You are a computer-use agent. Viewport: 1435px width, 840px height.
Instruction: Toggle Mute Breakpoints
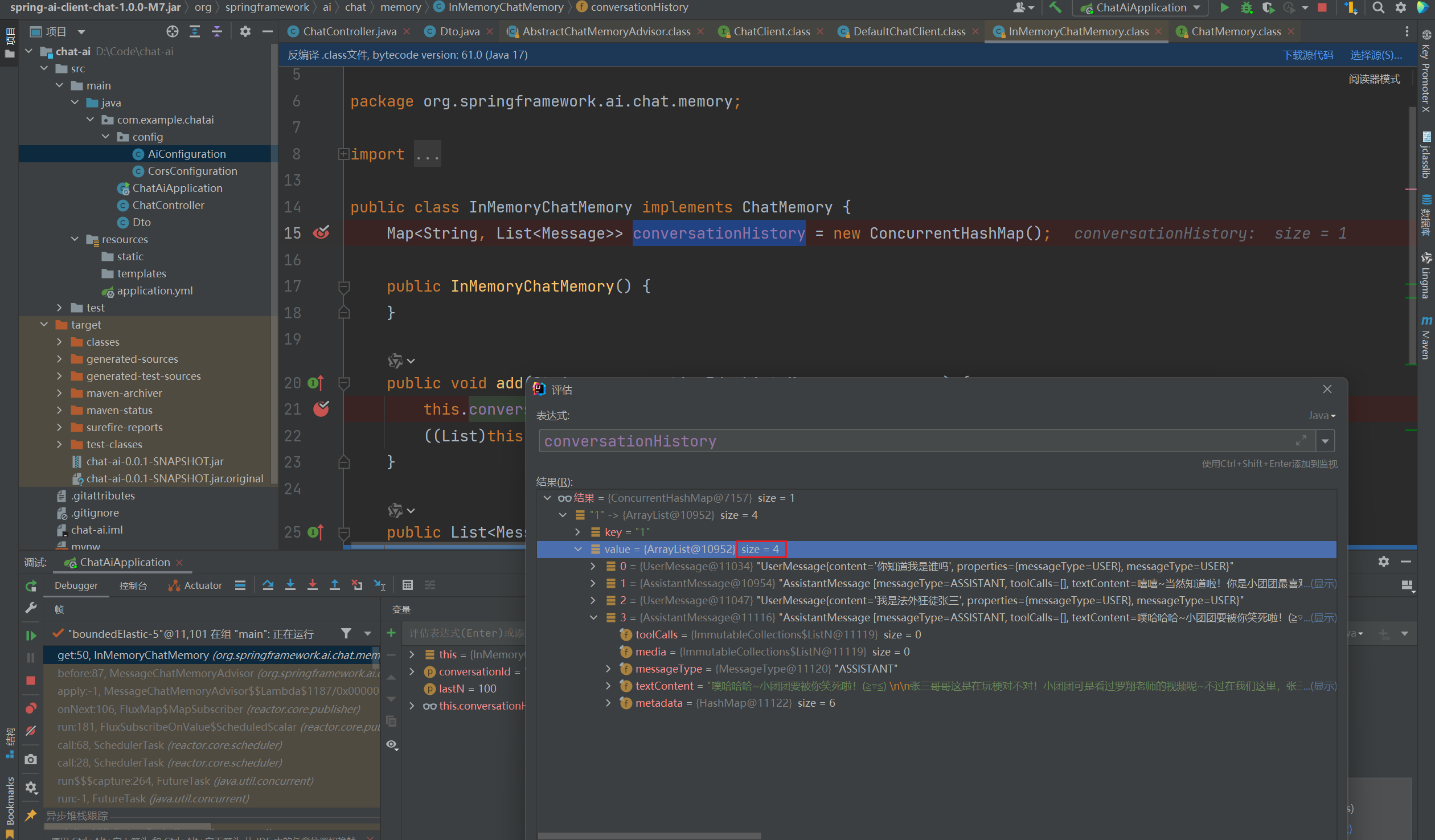pyautogui.click(x=31, y=731)
